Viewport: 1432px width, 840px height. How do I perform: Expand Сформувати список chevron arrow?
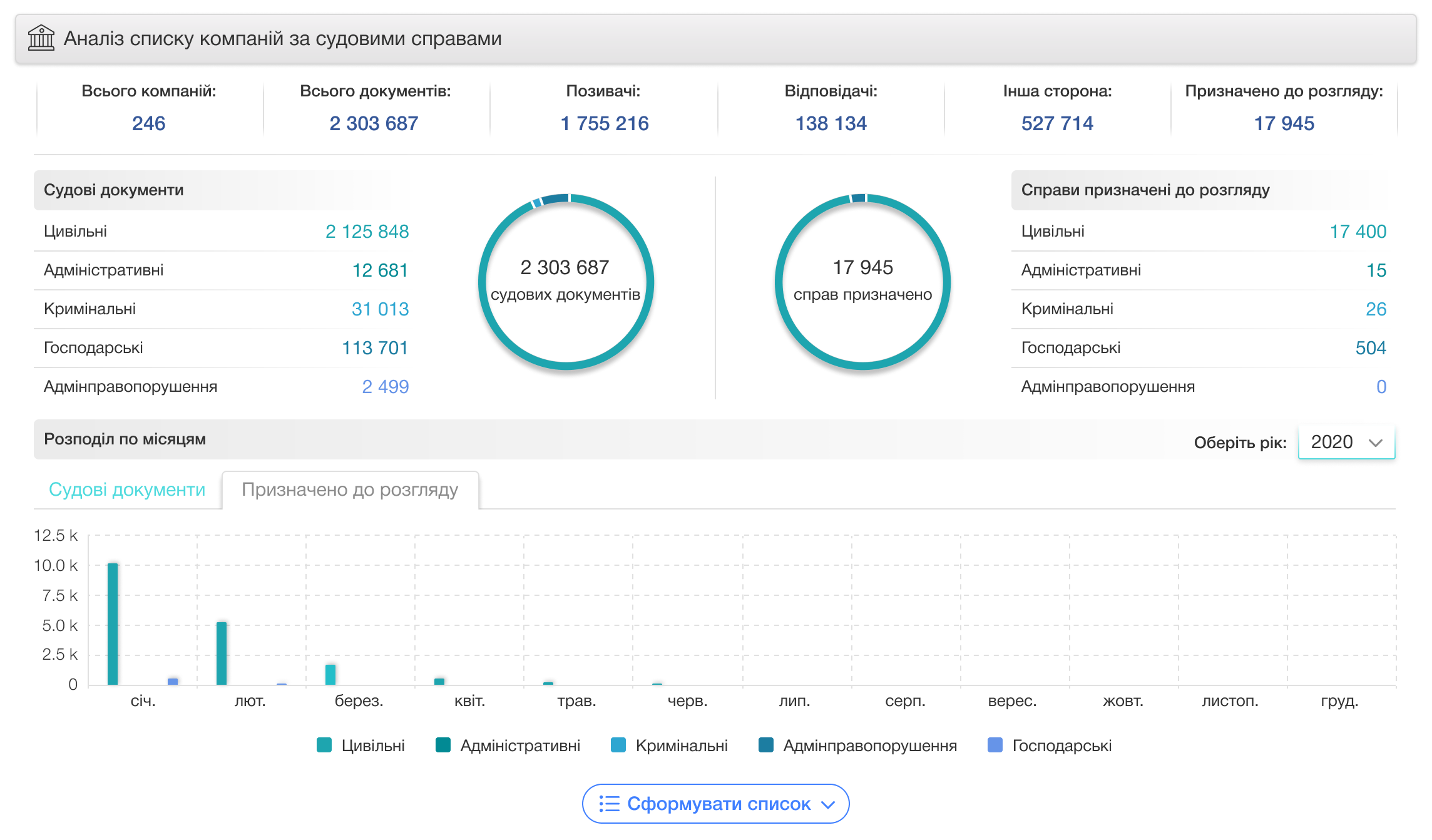point(828,804)
